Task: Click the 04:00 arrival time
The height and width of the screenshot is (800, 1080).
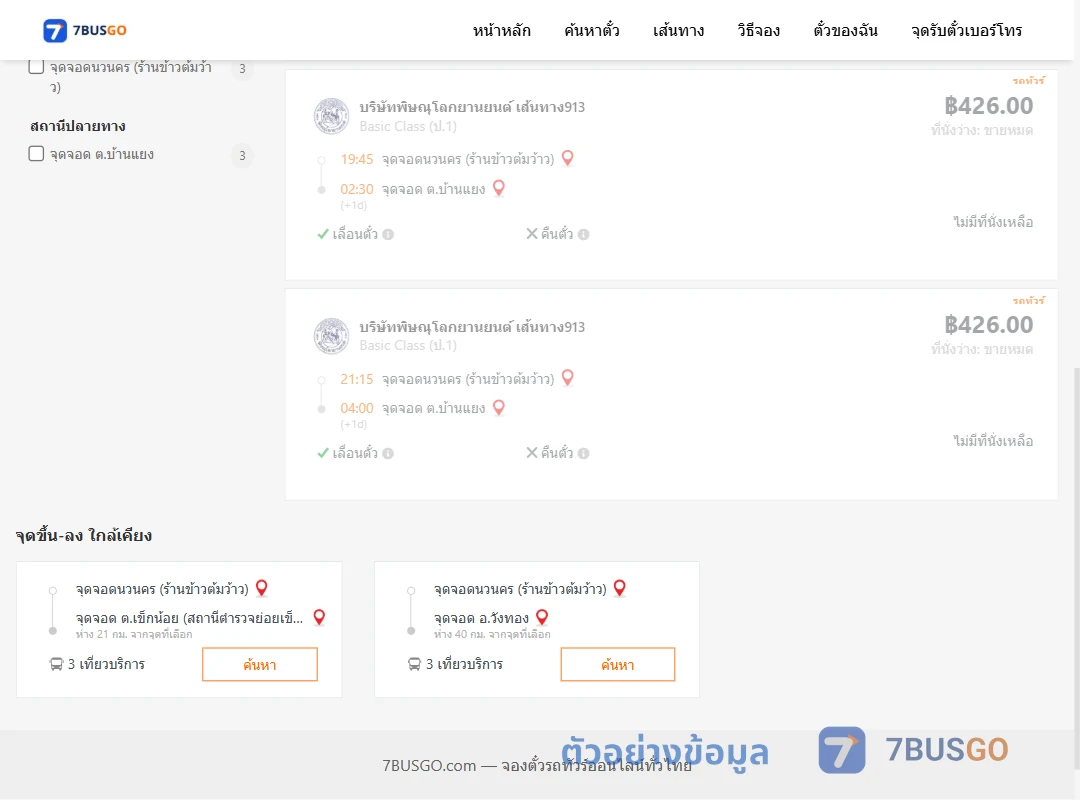Action: (x=357, y=408)
